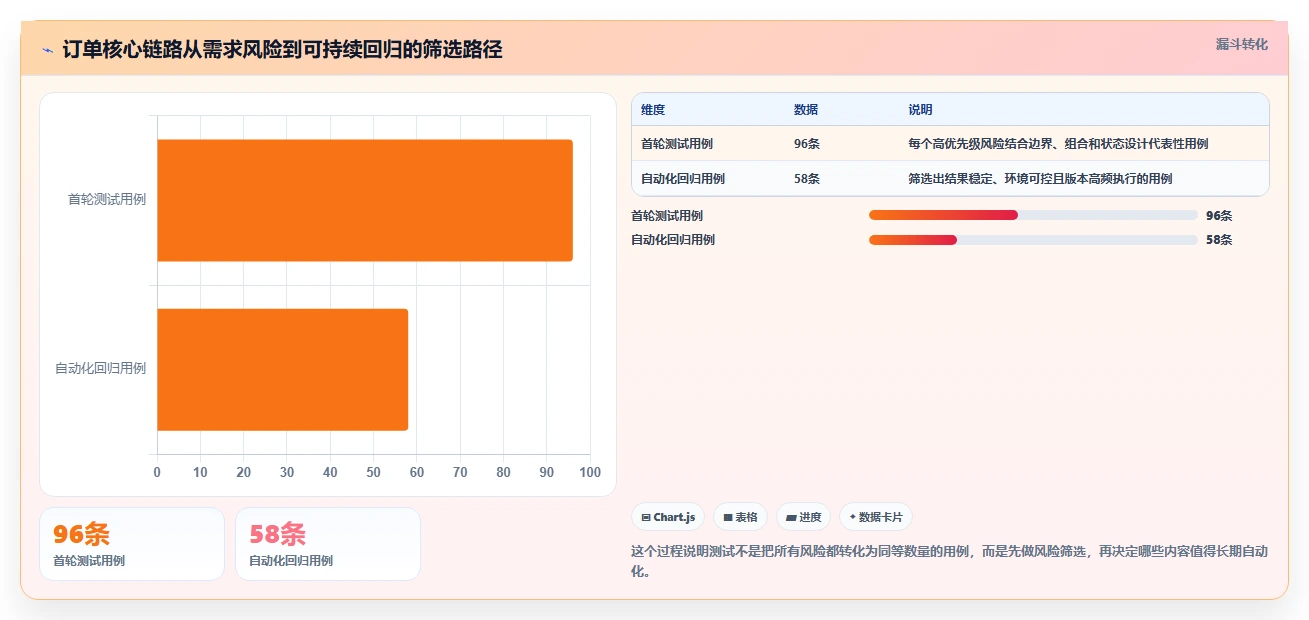
Task: Click the description starting with 每个高优先级风险
Action: [1058, 144]
